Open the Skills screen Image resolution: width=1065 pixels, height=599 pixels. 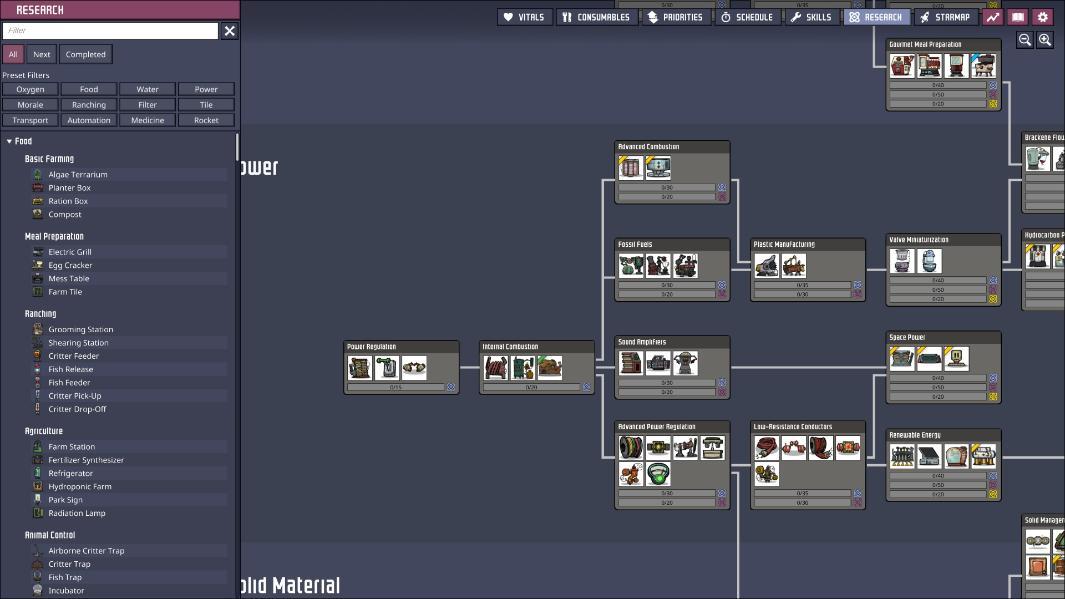click(811, 17)
